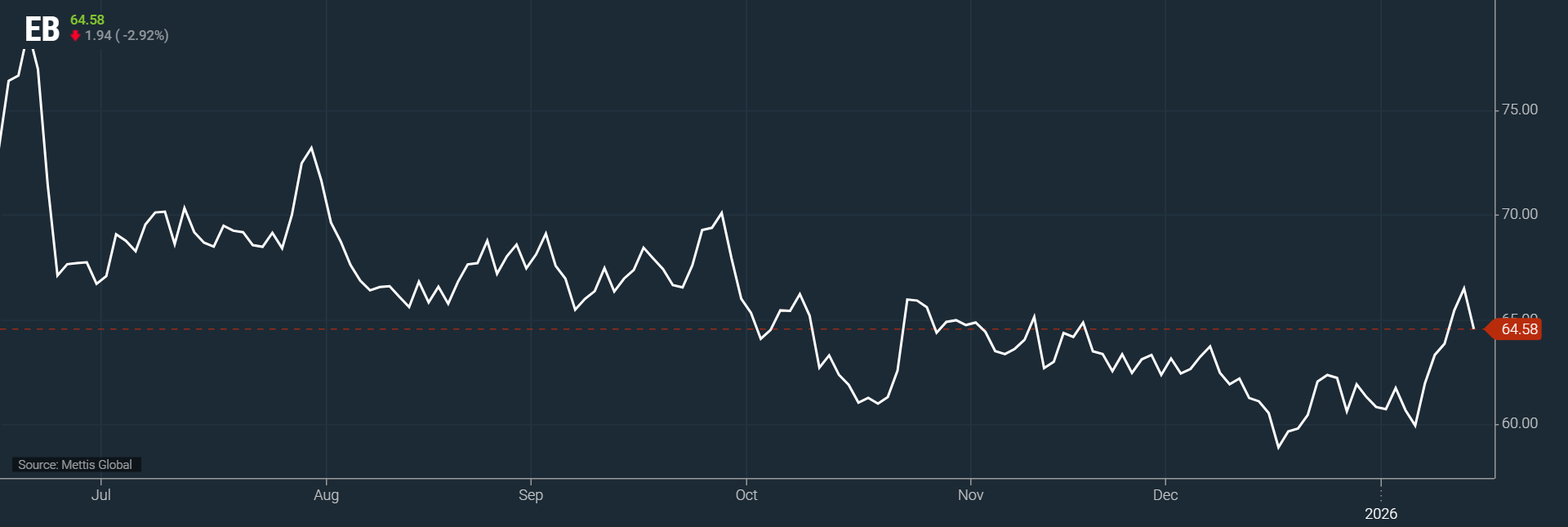Click the red 64.58 current price tag

[x=1517, y=329]
